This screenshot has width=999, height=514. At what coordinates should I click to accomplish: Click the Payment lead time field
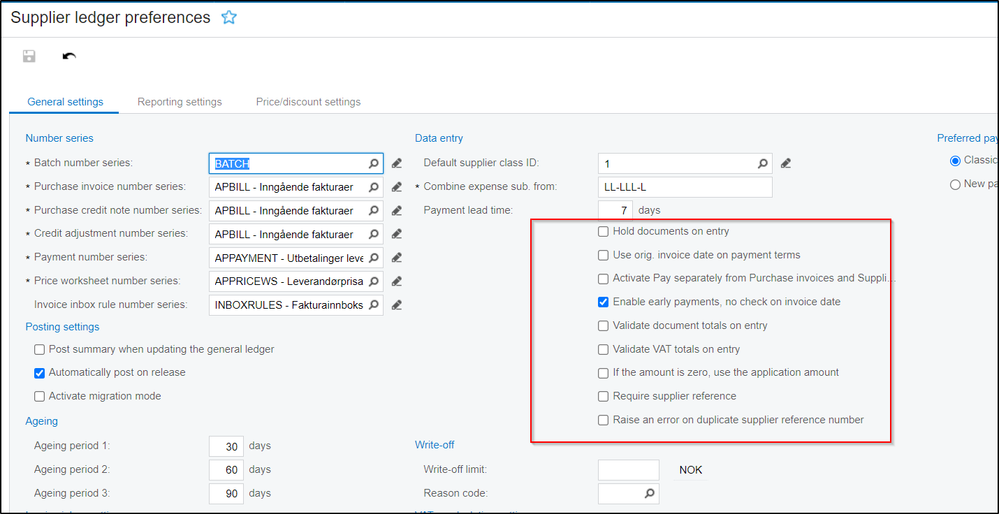[615, 211]
